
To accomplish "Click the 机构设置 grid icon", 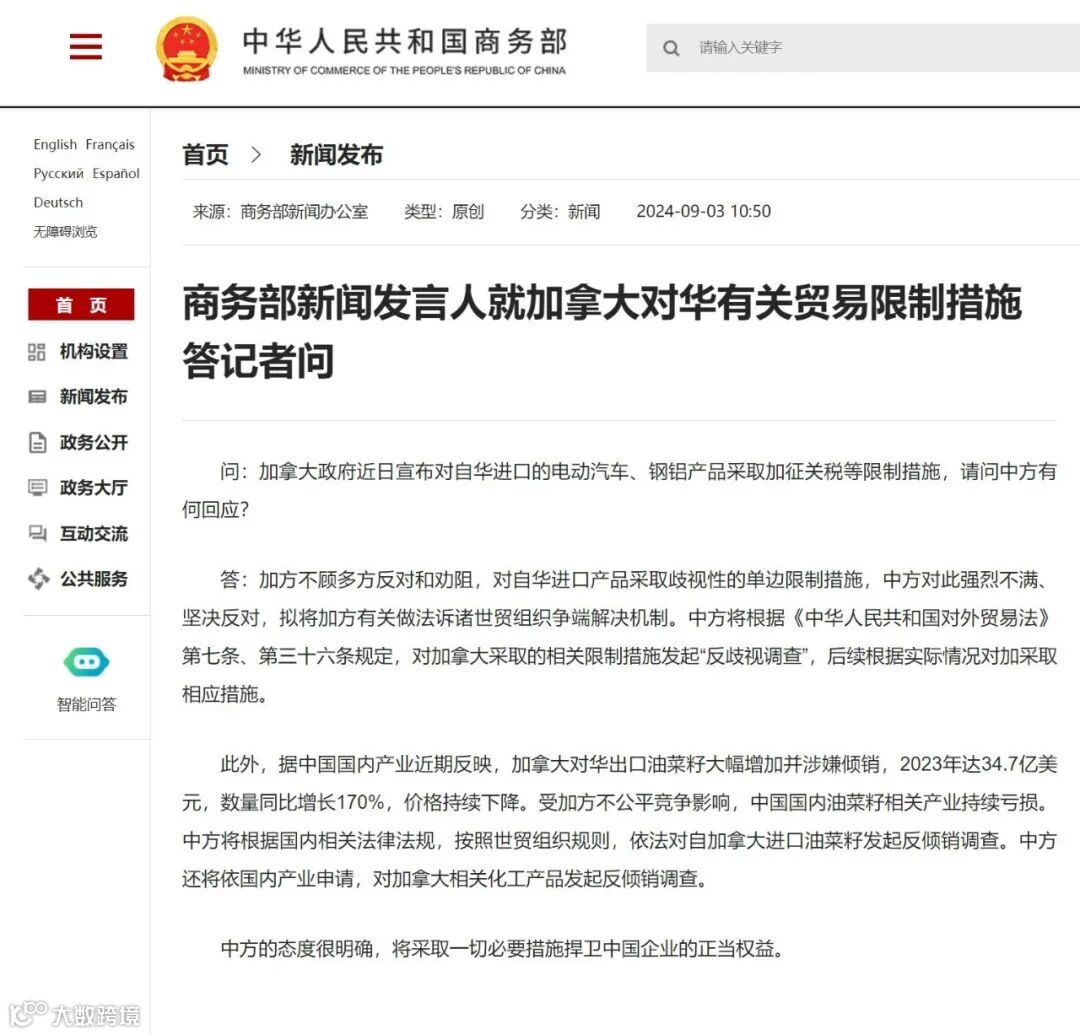I will pyautogui.click(x=37, y=352).
